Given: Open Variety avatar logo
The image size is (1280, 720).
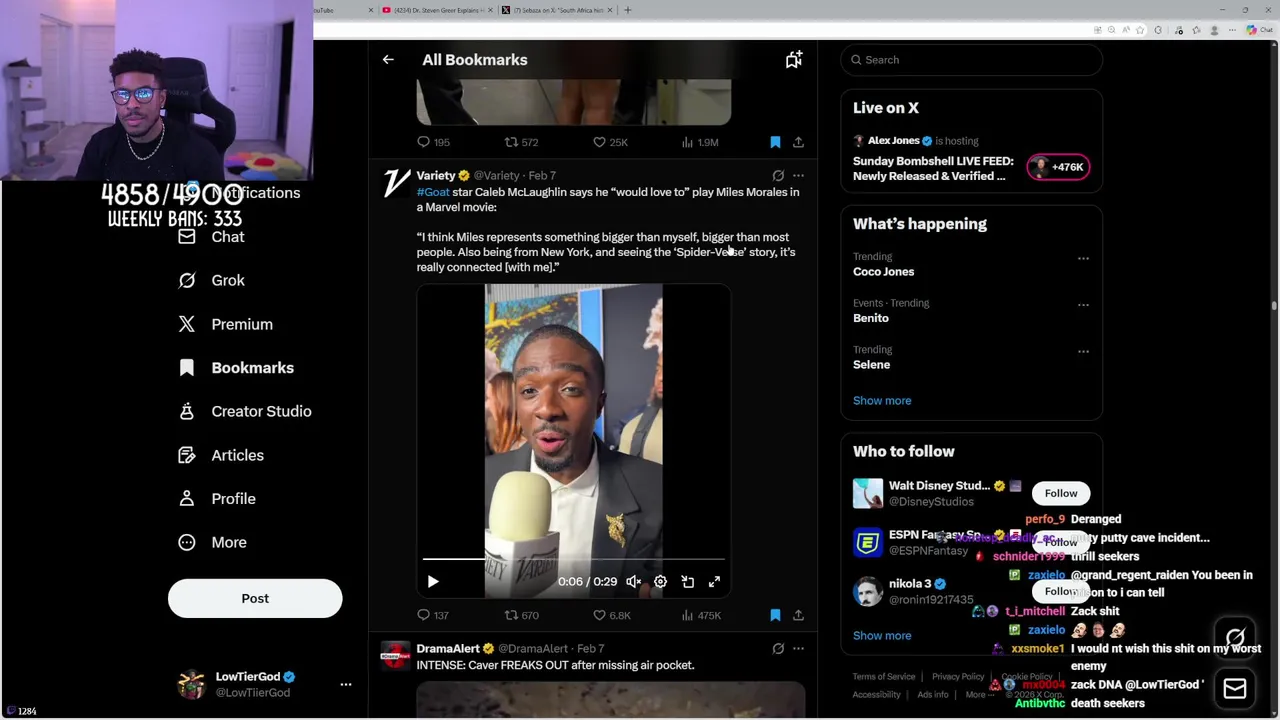Looking at the screenshot, I should point(396,183).
